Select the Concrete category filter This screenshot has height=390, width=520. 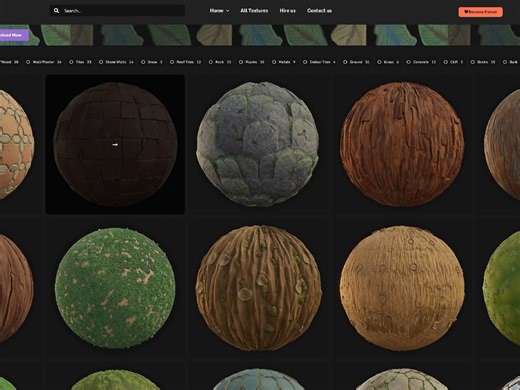421,62
